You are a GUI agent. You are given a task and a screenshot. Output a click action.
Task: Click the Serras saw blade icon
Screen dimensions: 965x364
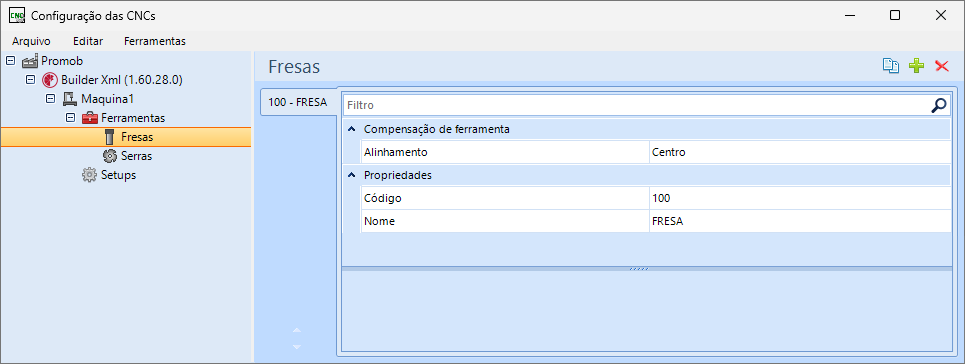[110, 156]
